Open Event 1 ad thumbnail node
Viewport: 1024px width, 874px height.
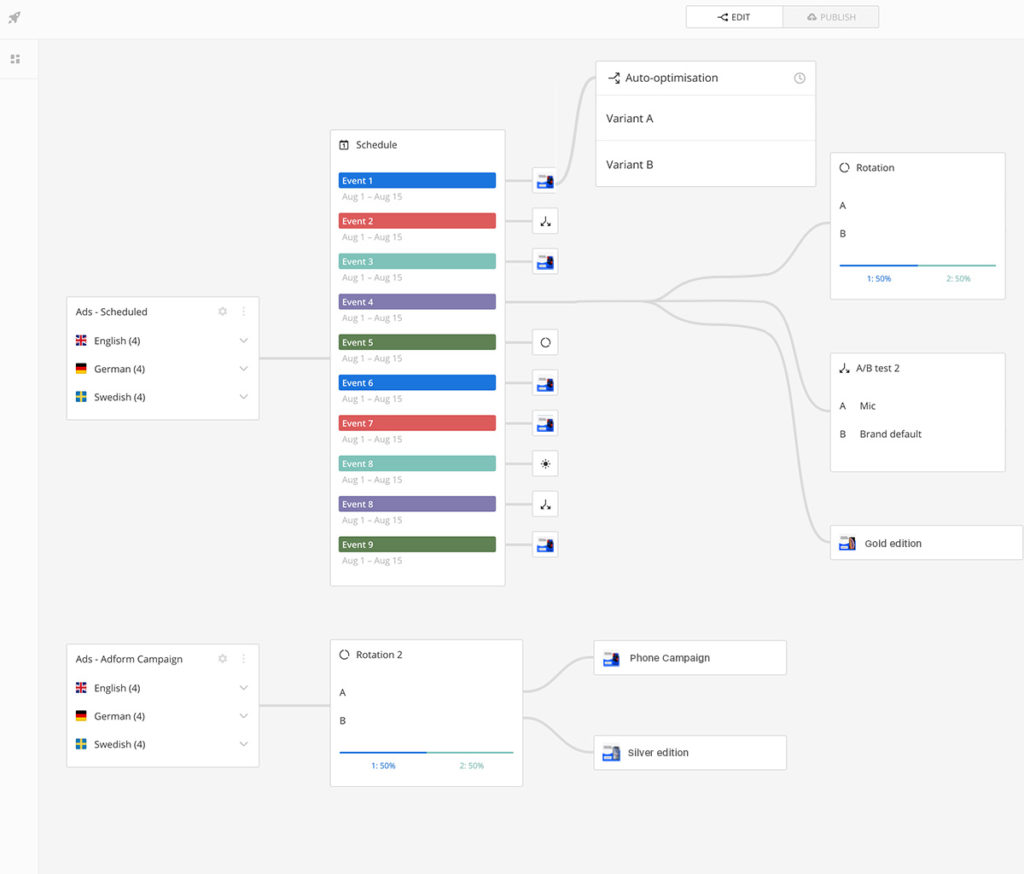coord(545,180)
